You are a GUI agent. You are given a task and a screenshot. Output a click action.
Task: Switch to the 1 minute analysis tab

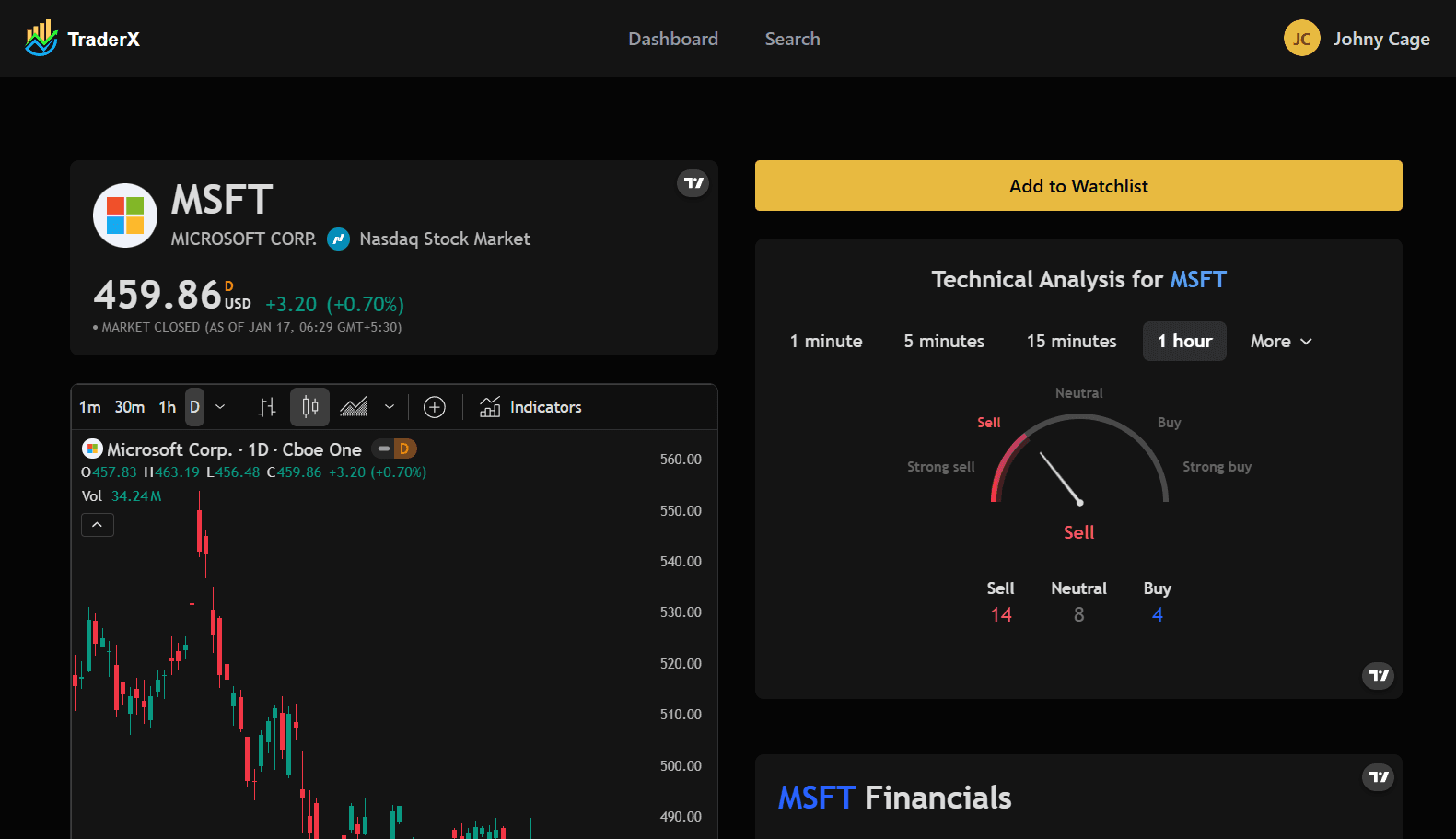click(826, 342)
